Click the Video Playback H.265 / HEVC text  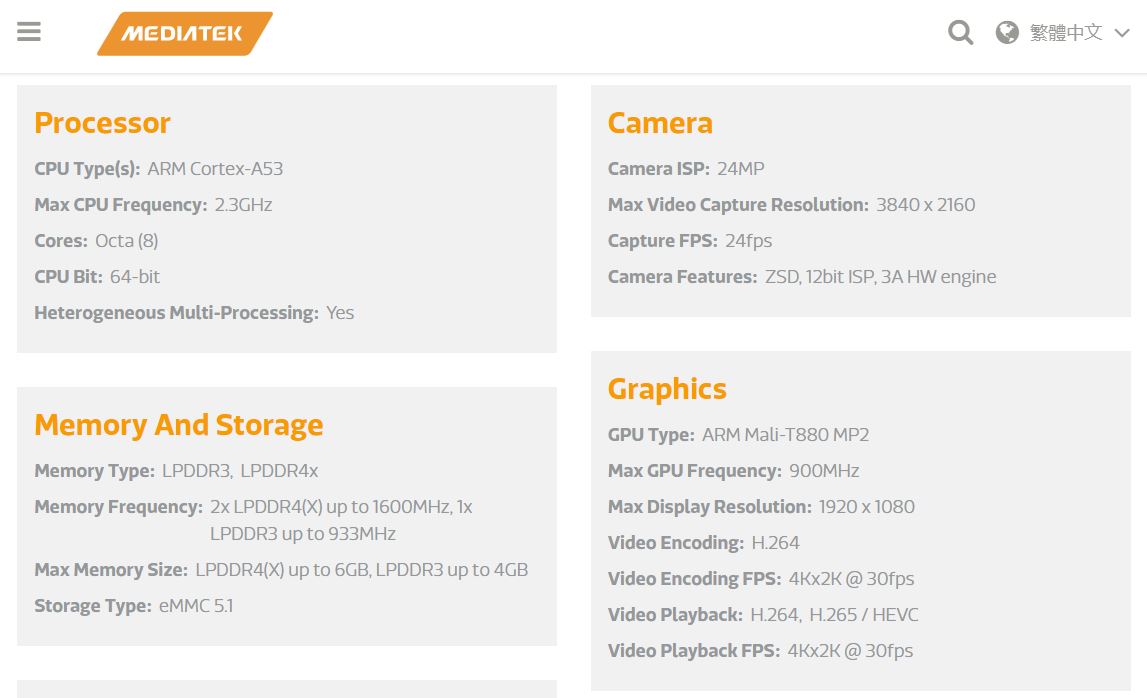click(x=863, y=615)
